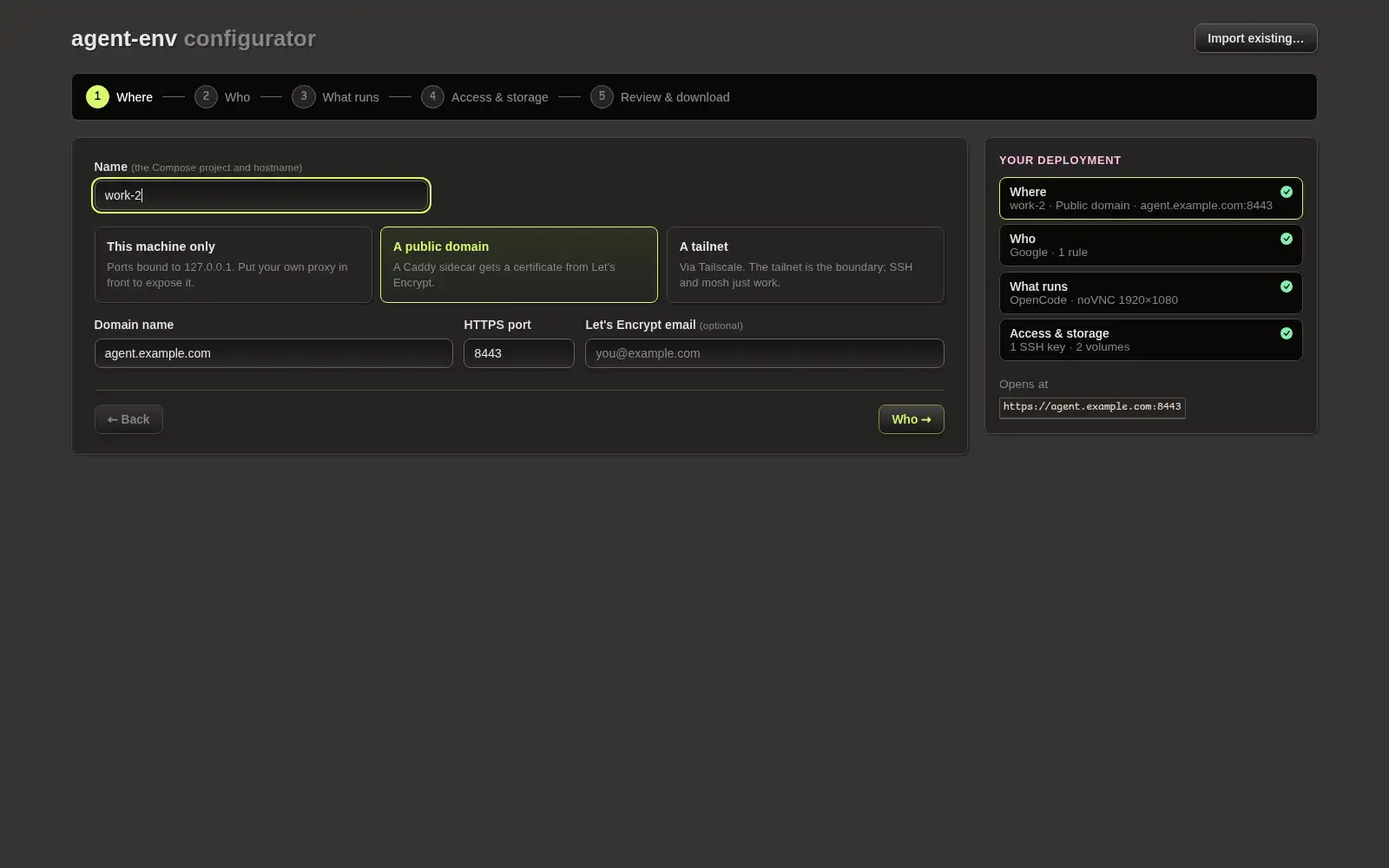Click step 4 circle icon for Access & storage

tap(432, 96)
